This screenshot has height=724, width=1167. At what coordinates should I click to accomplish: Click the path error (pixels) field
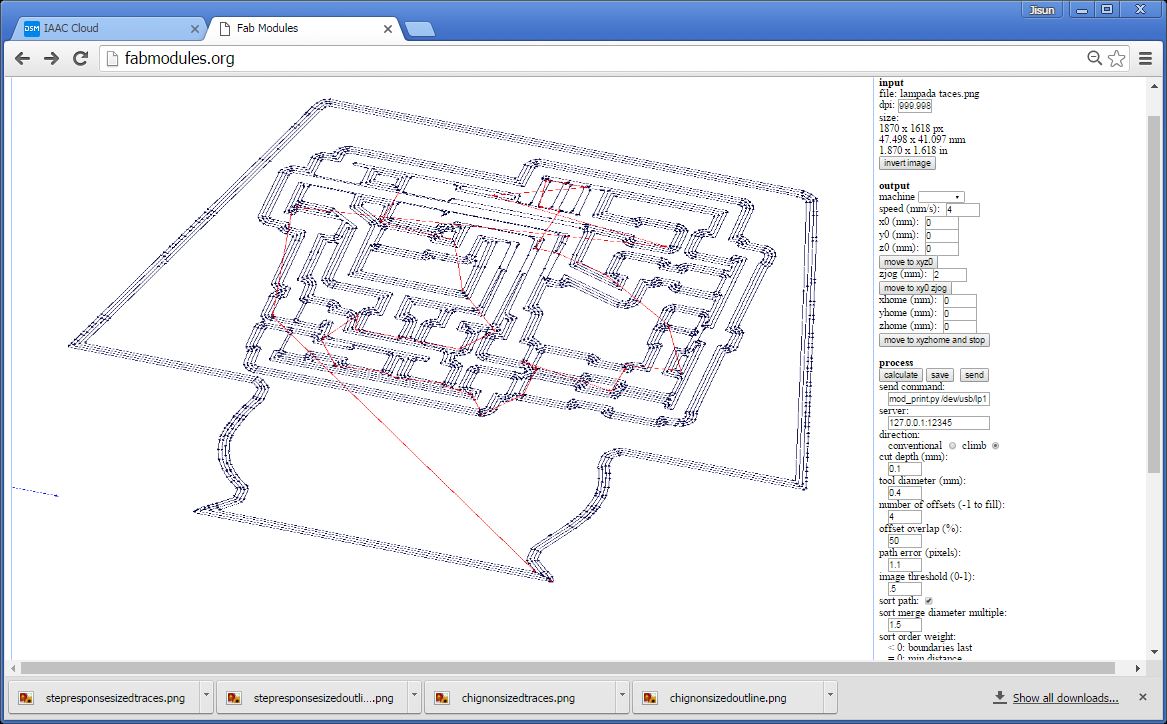pos(905,565)
